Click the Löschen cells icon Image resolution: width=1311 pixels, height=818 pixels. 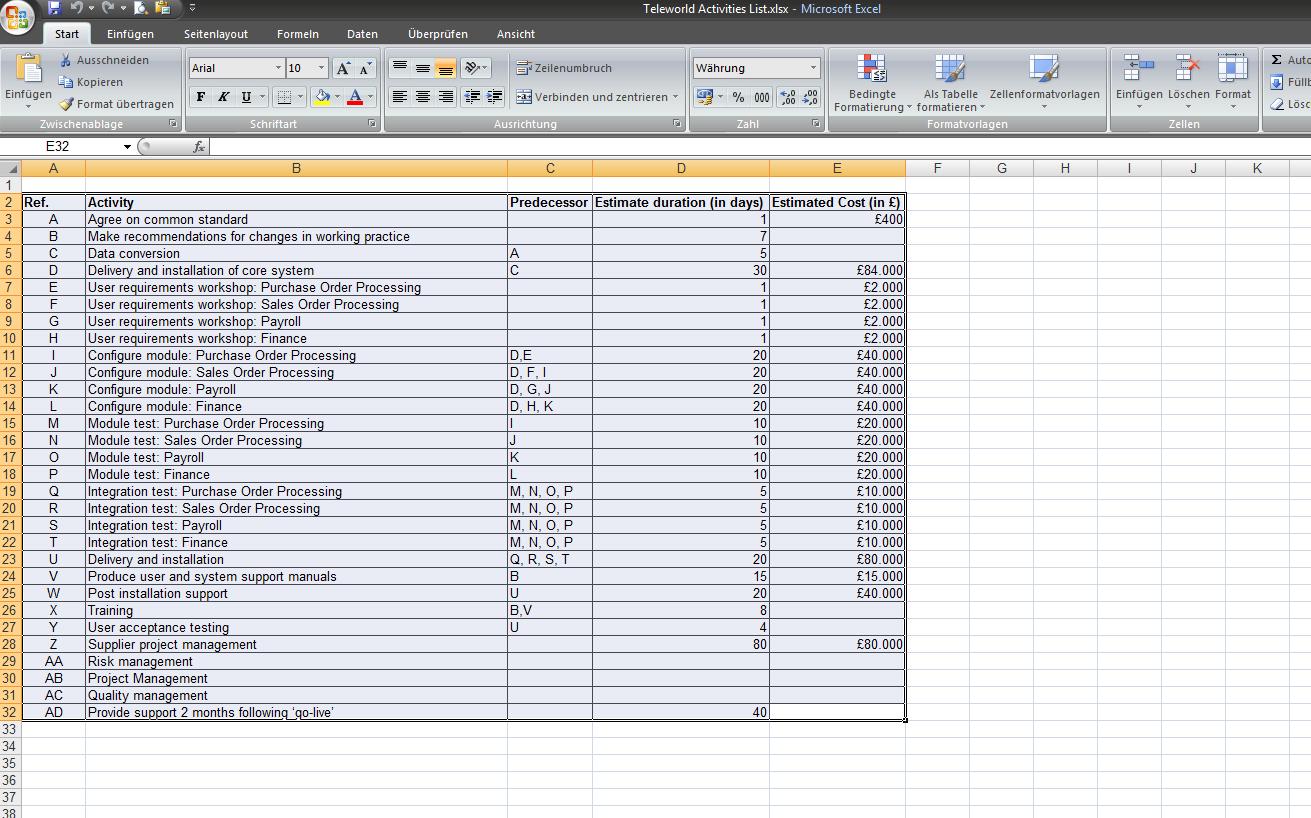(x=1187, y=78)
